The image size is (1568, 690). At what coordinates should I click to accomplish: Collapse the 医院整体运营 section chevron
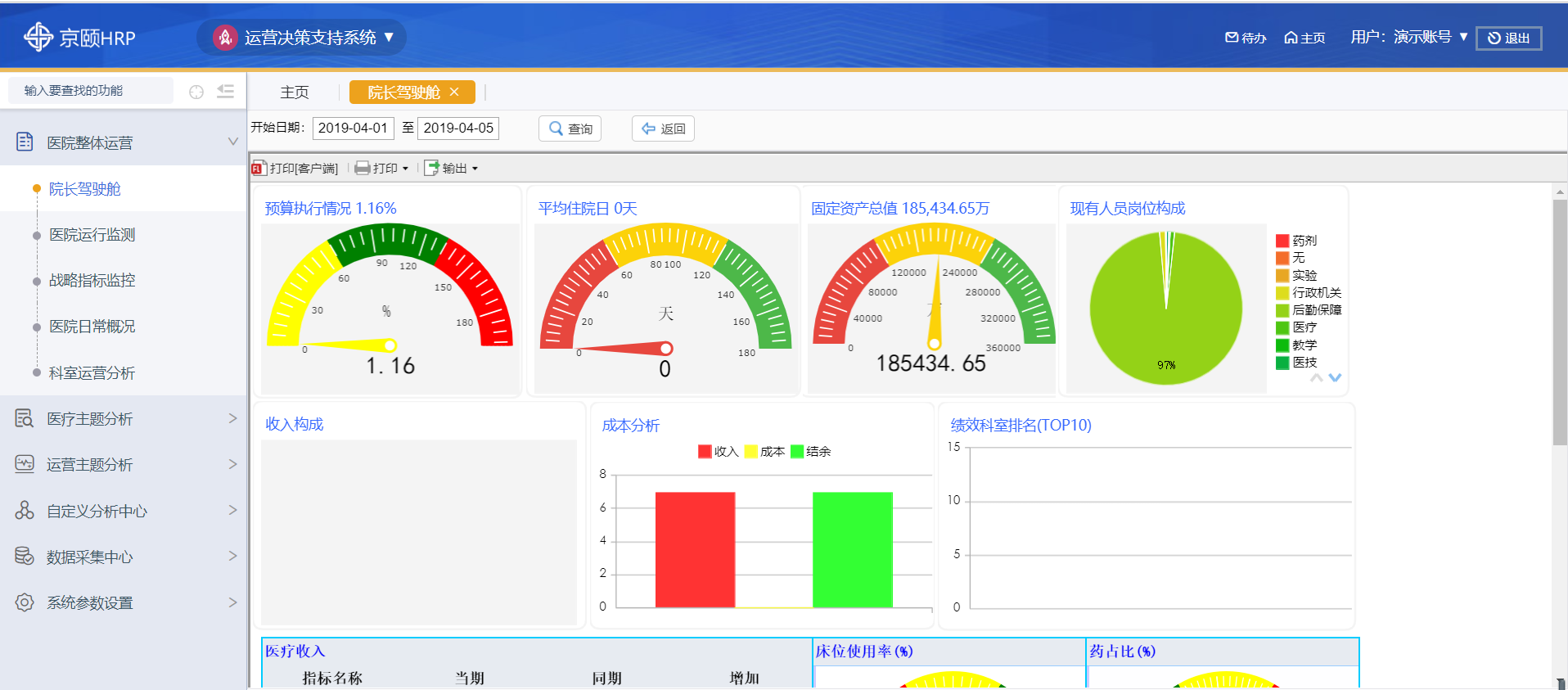tap(232, 142)
